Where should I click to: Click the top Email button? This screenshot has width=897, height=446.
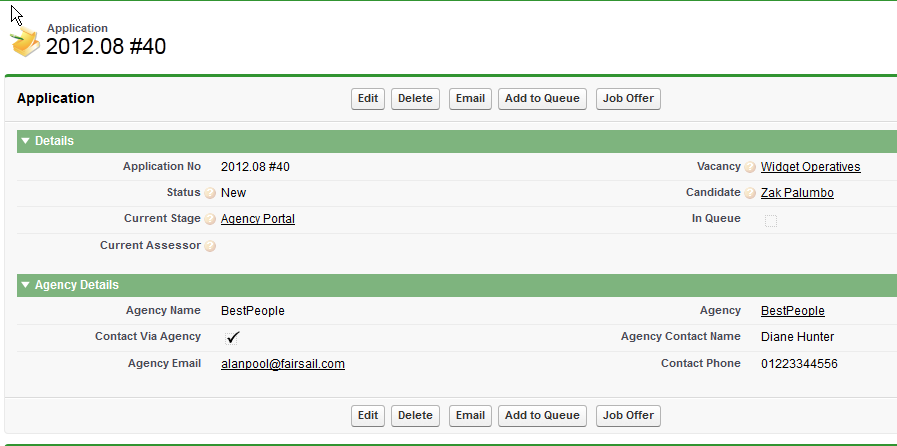(x=470, y=99)
